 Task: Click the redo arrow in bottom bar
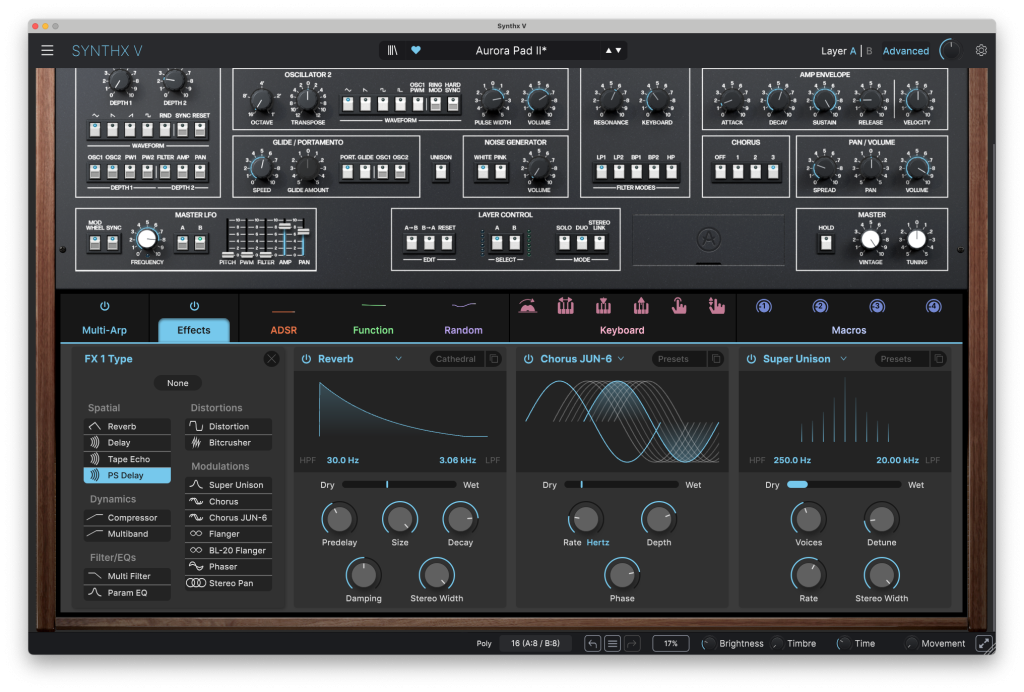[632, 644]
